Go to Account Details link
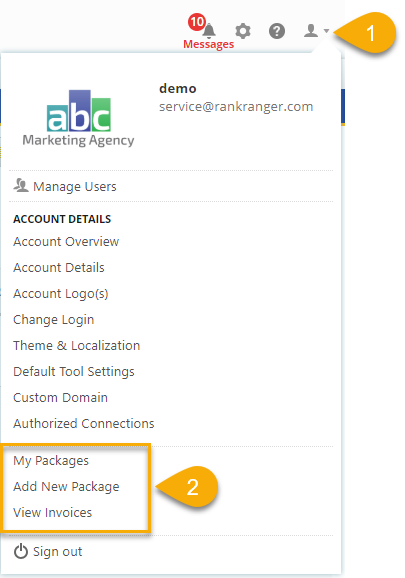Viewport: 405px width, 578px height. (59, 268)
